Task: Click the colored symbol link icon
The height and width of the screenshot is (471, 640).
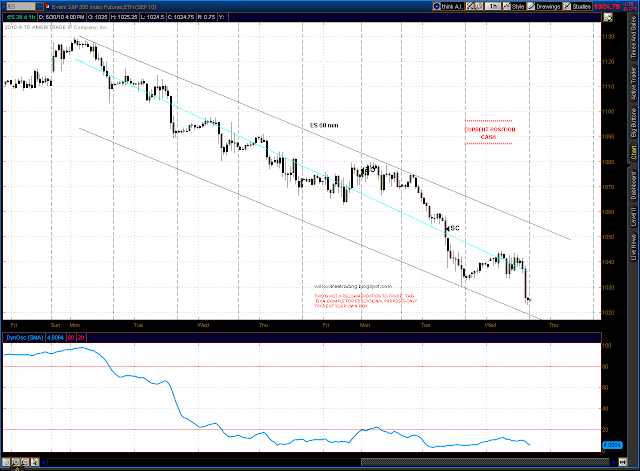Action: pyautogui.click(x=47, y=7)
